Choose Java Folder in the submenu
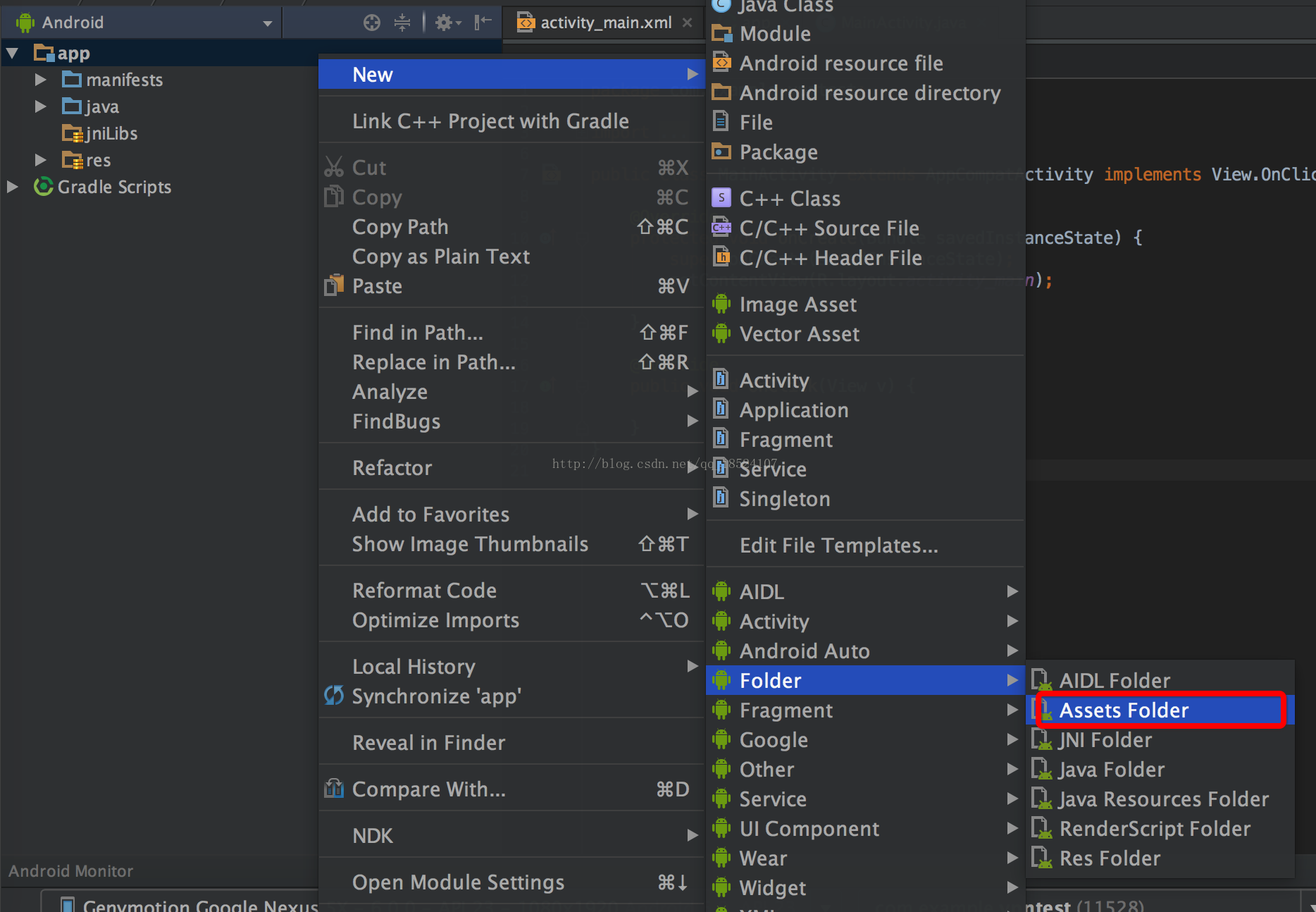Screen dimensions: 1316x912 (1160, 769)
